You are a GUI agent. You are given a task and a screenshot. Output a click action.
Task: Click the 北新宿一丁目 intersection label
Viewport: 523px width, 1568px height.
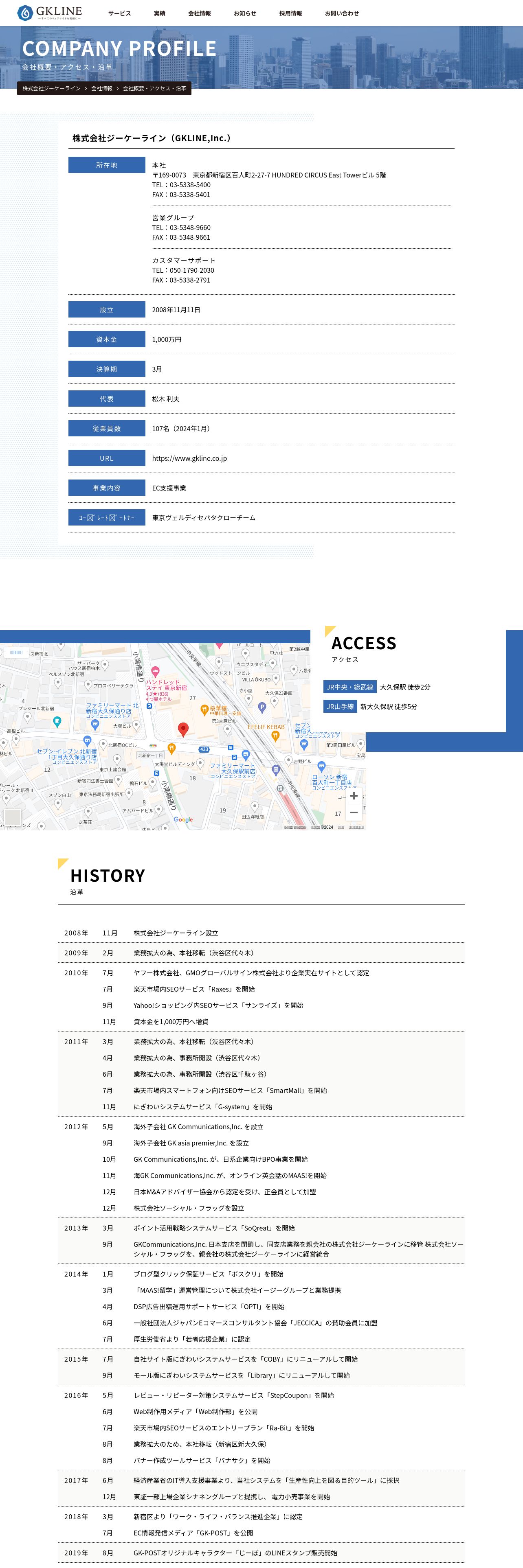[150, 756]
